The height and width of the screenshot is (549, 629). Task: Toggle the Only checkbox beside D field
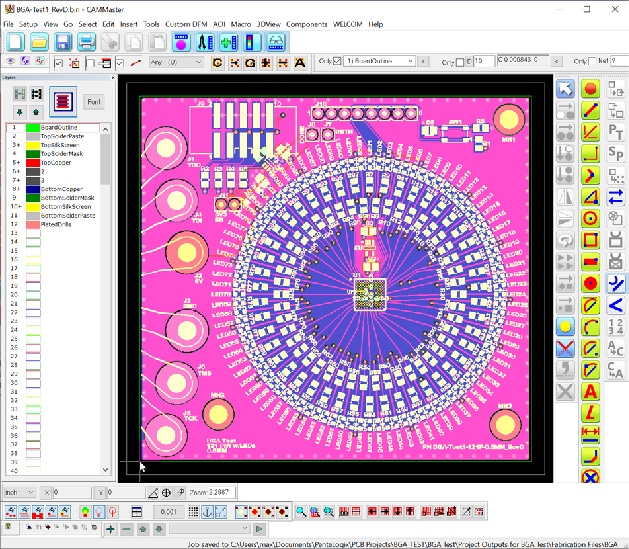(459, 62)
